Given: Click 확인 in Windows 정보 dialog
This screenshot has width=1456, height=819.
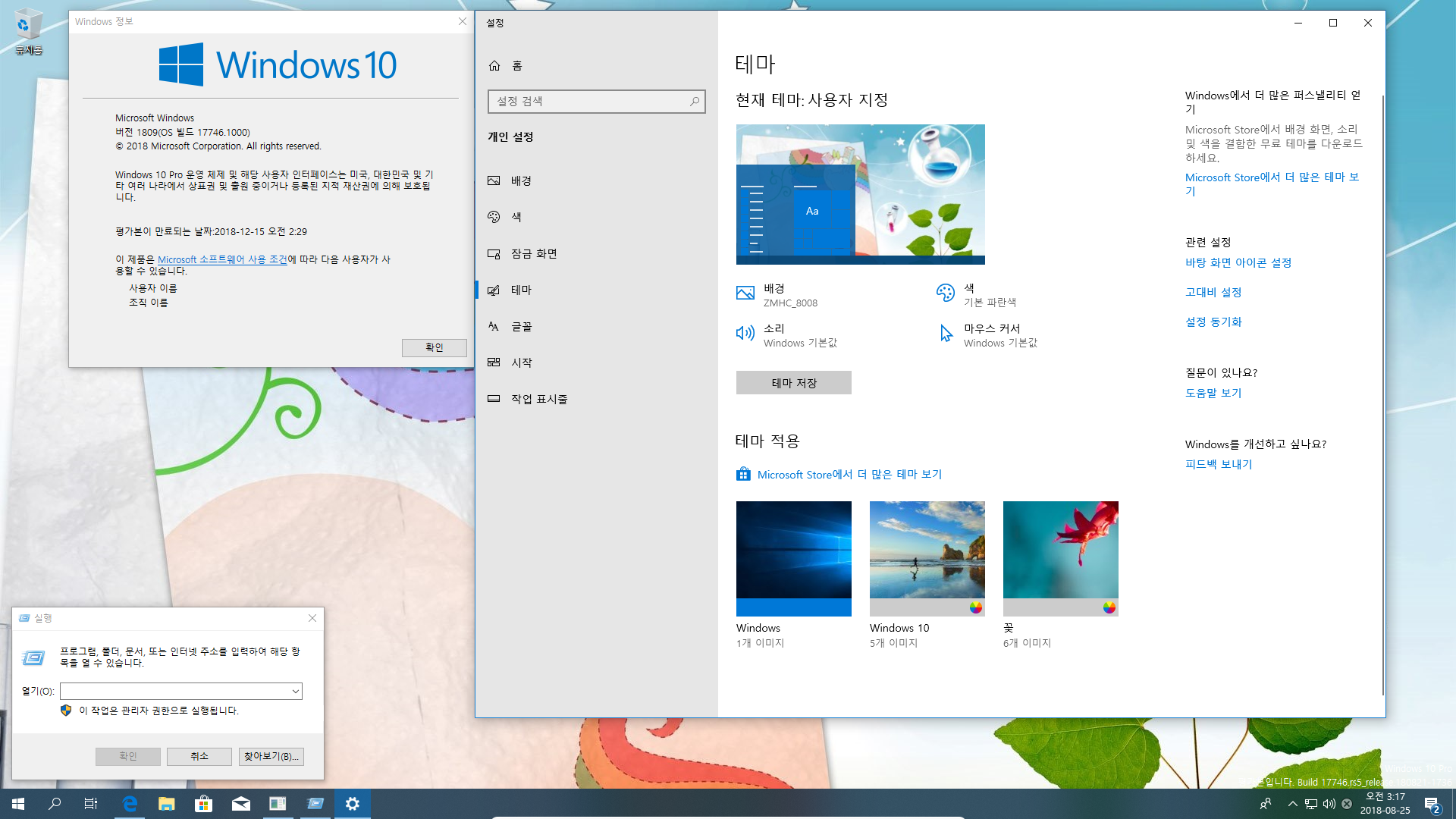Looking at the screenshot, I should pos(435,347).
